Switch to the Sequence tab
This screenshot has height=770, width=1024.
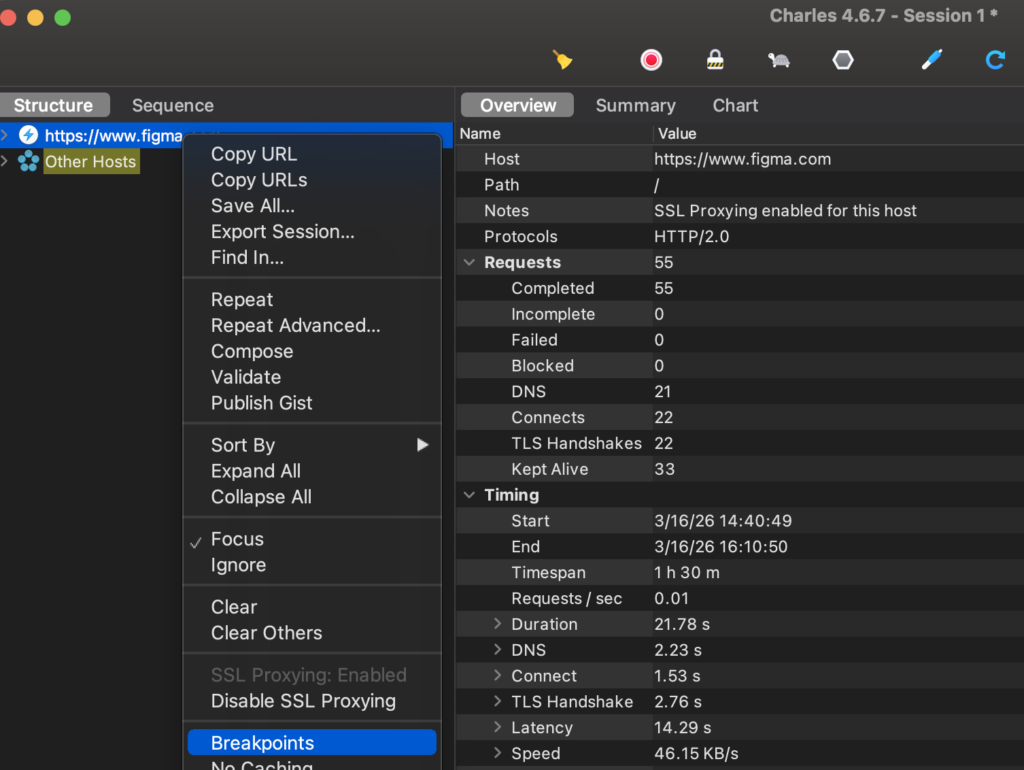click(173, 105)
